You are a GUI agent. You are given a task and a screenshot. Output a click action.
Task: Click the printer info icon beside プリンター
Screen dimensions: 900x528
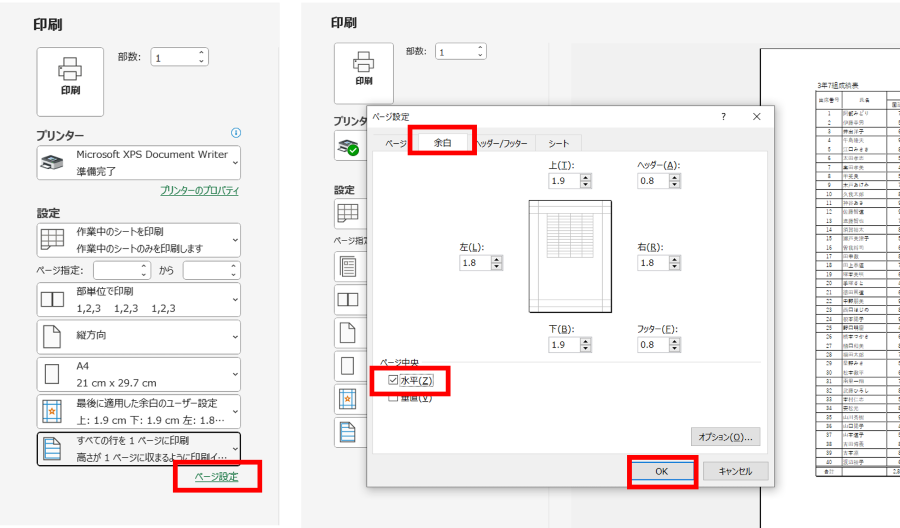click(236, 133)
